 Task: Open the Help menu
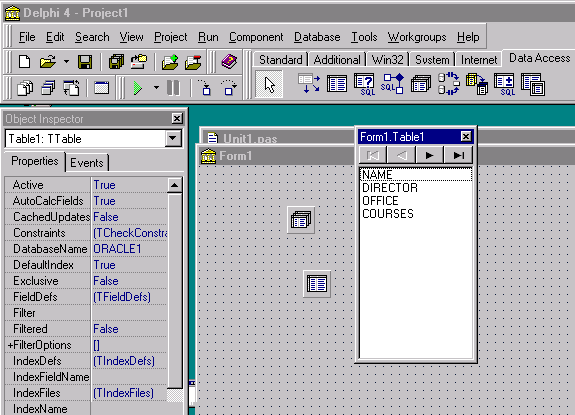point(468,37)
